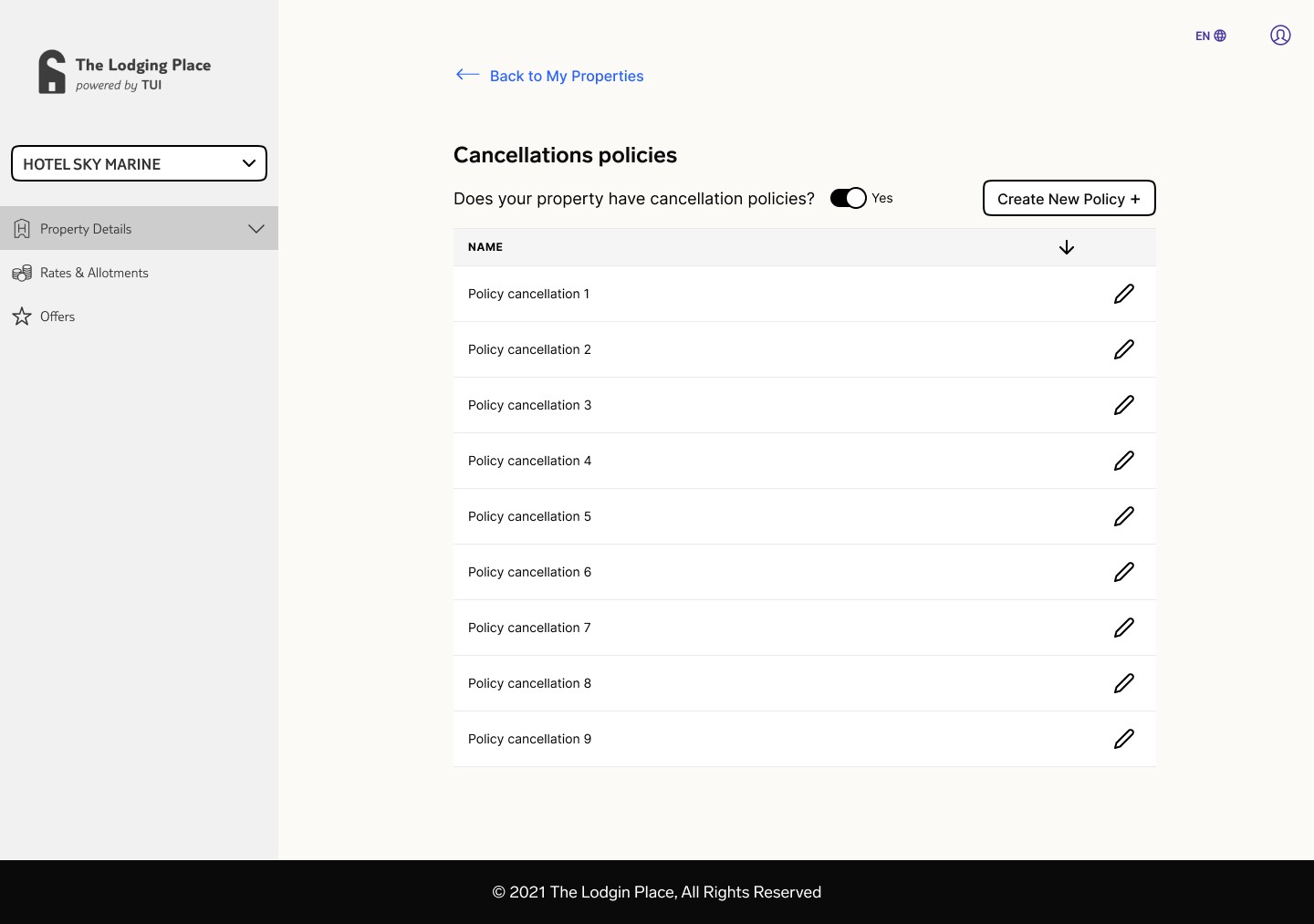Edit Policy cancellation 3 with pencil icon

point(1123,405)
